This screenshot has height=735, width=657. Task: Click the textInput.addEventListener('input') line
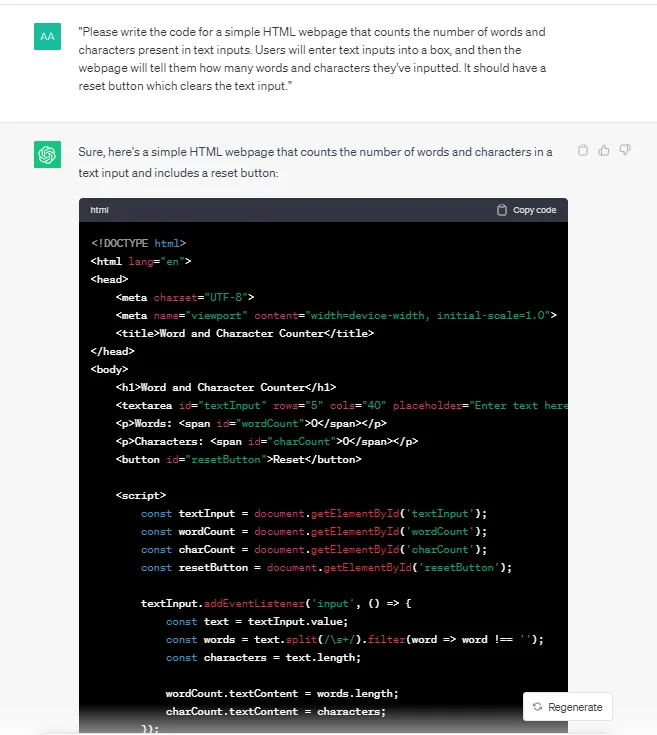click(x=276, y=603)
